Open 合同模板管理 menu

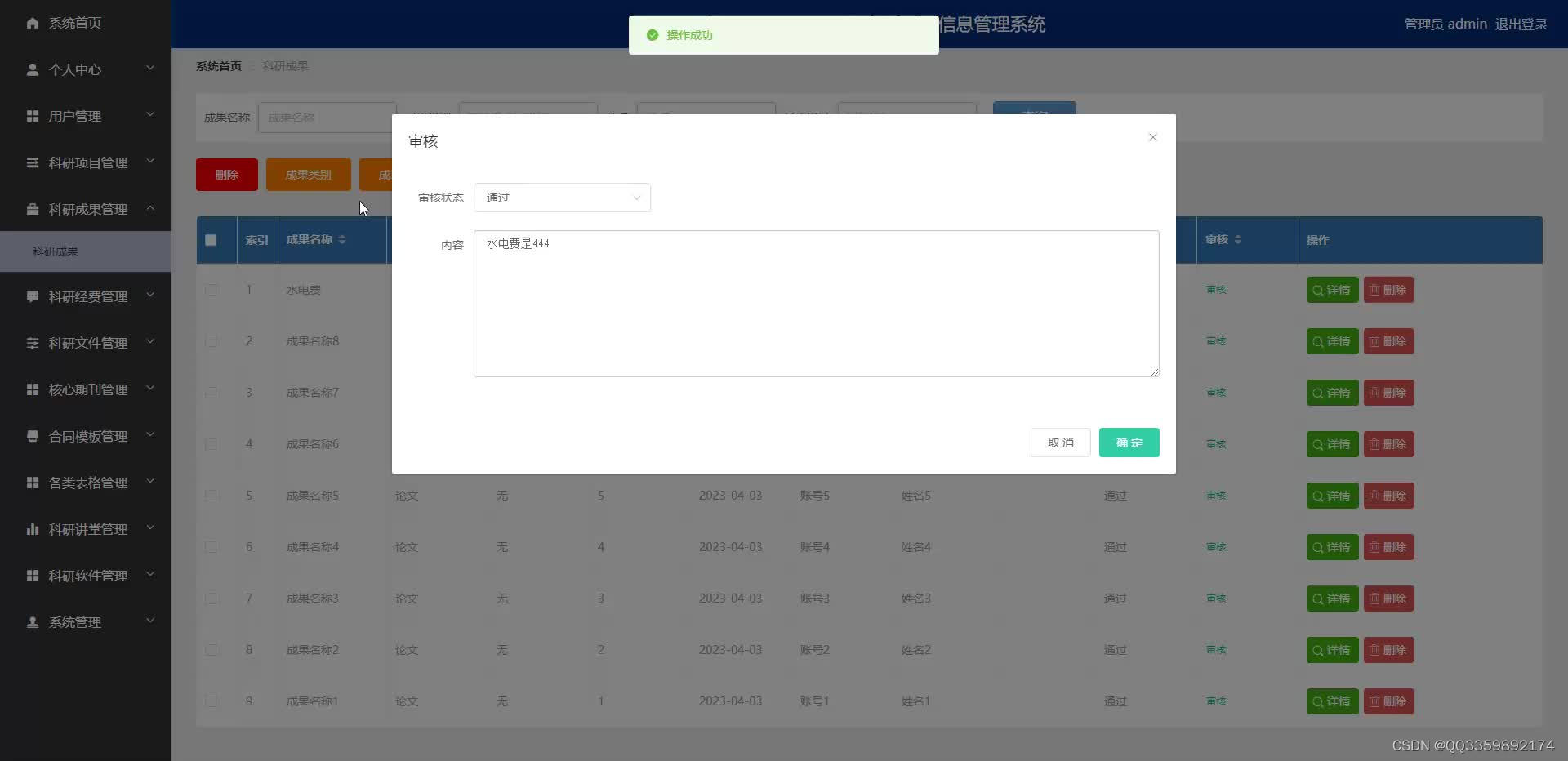point(86,436)
